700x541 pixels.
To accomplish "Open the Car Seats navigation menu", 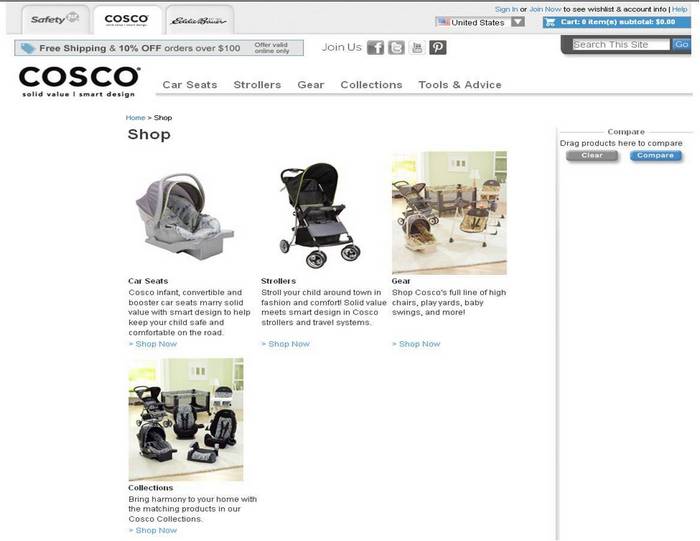I will click(x=190, y=85).
